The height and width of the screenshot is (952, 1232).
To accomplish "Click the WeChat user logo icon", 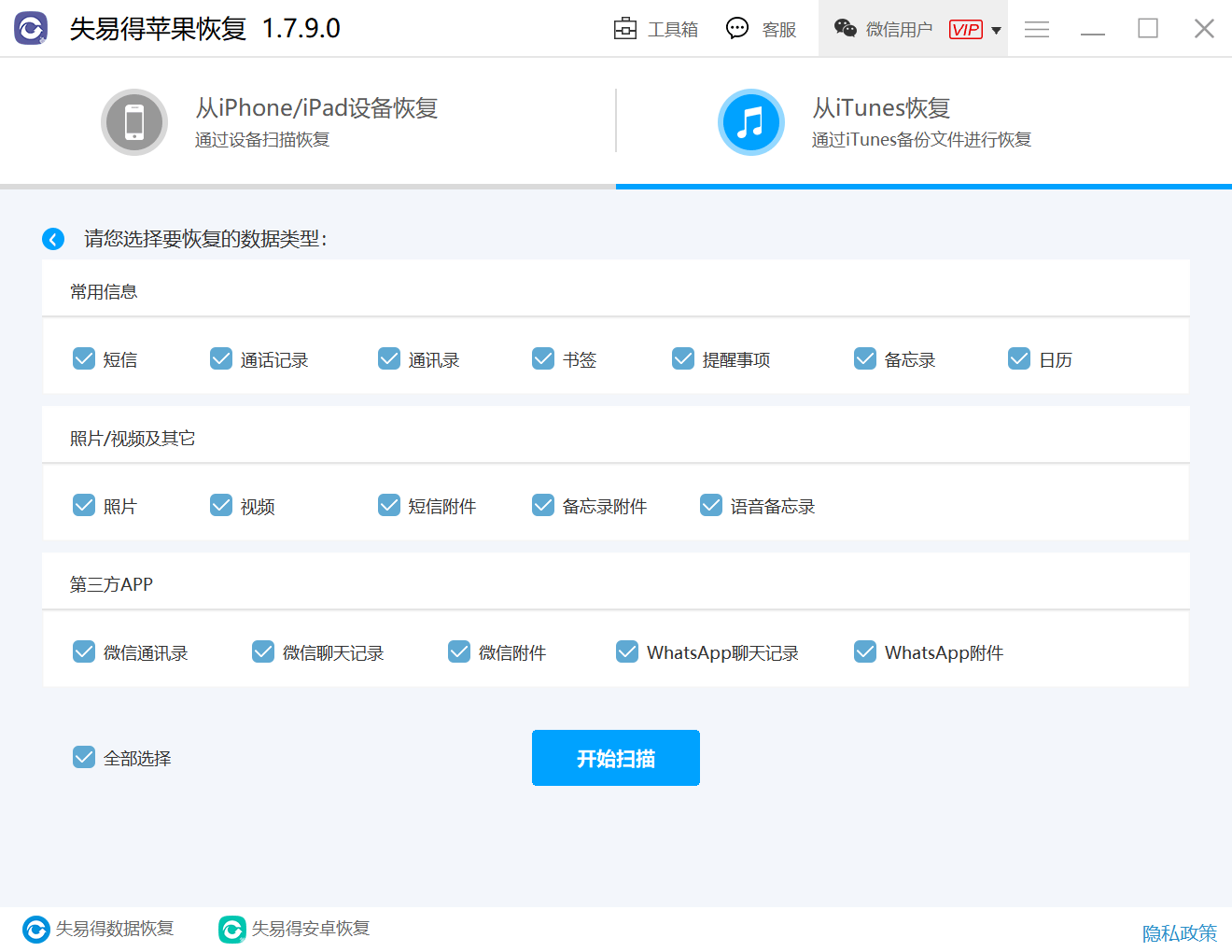I will click(x=846, y=29).
